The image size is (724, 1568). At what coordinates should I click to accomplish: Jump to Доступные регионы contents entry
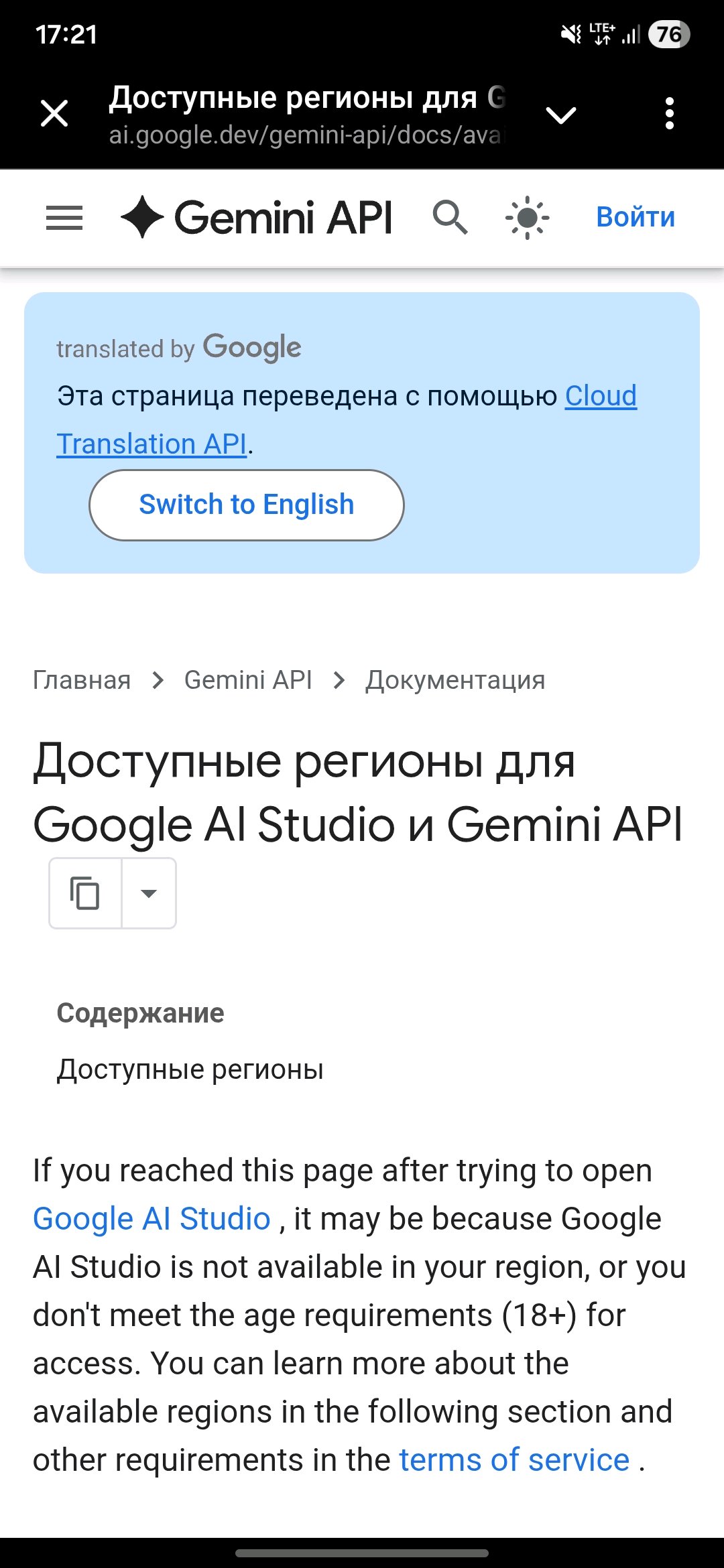190,1069
